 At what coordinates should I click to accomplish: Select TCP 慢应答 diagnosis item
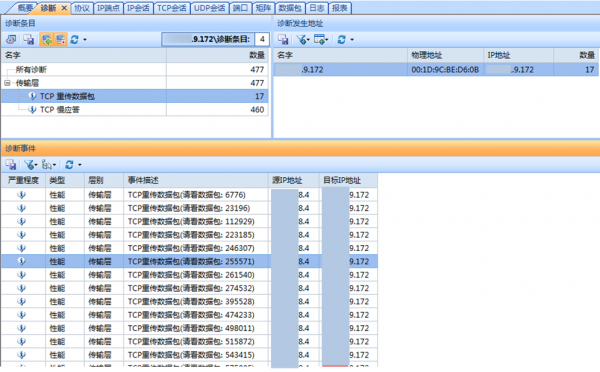(60, 110)
